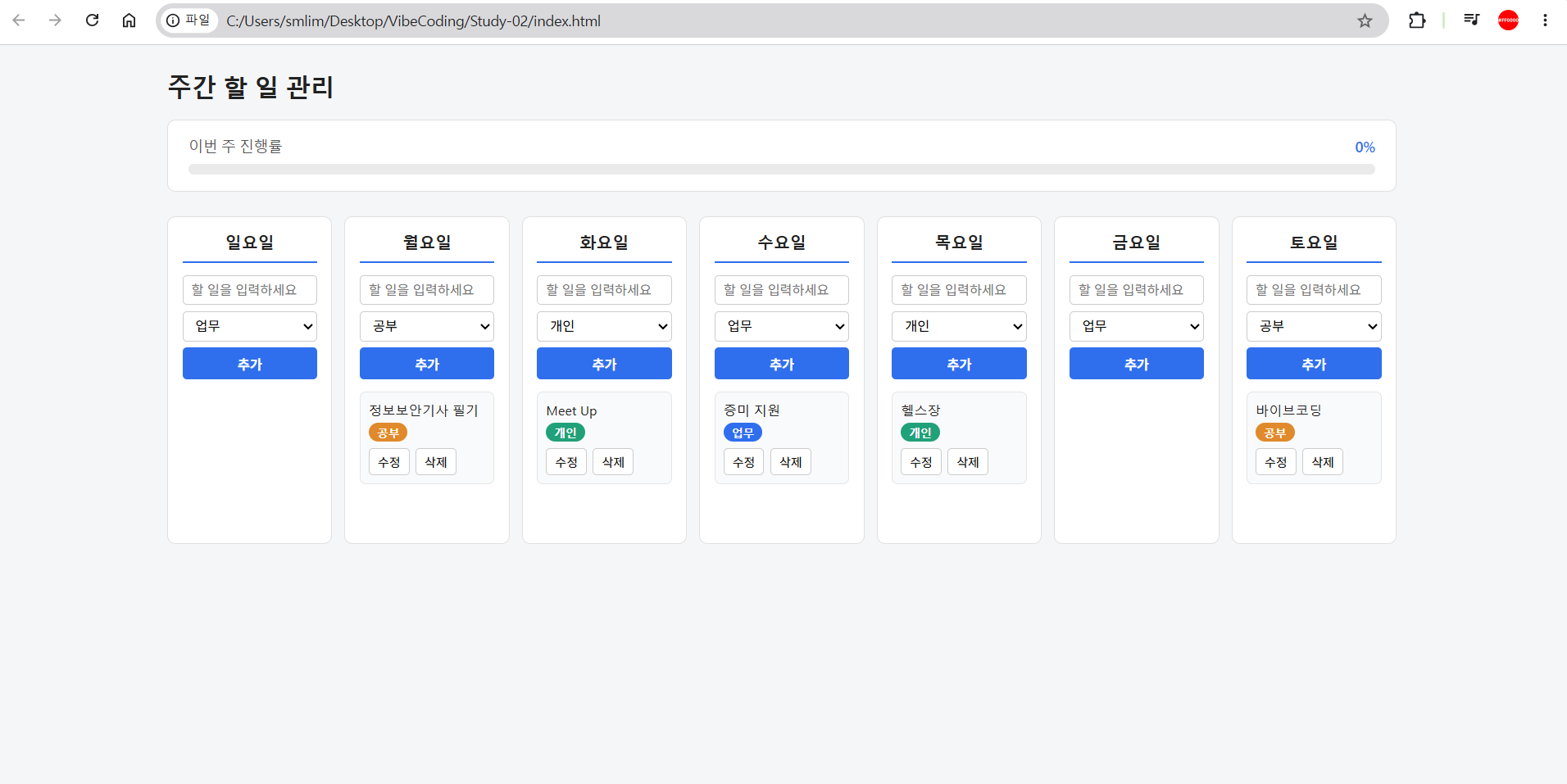Viewport: 1567px width, 784px height.
Task: Click 추가 button in 금요일 column
Action: [x=1137, y=364]
